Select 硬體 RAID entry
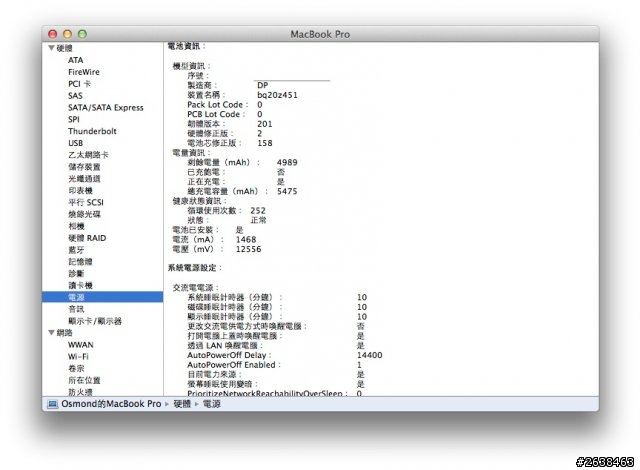Screen dimensions: 640x470 coord(87,238)
